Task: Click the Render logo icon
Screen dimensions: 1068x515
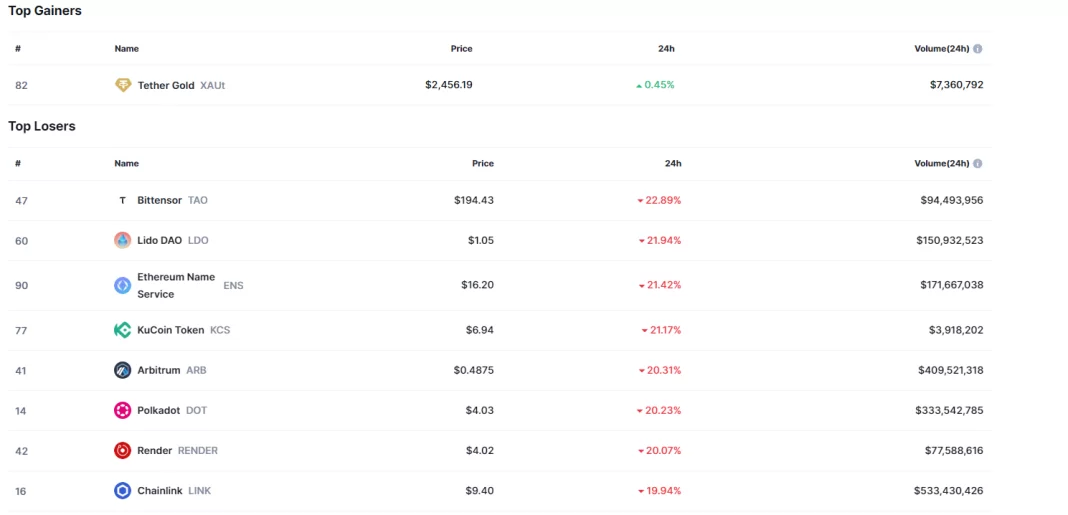Action: (123, 451)
